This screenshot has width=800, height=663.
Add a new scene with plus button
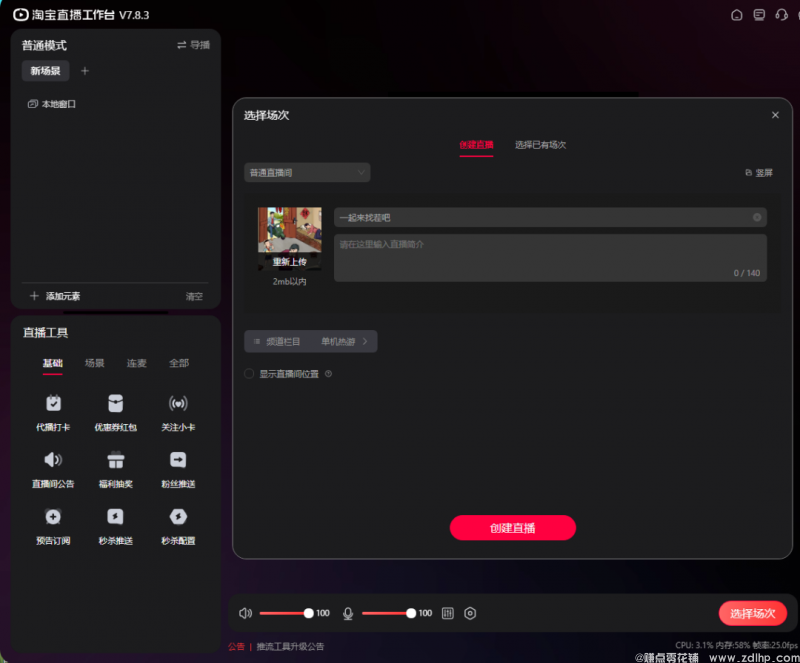[85, 71]
